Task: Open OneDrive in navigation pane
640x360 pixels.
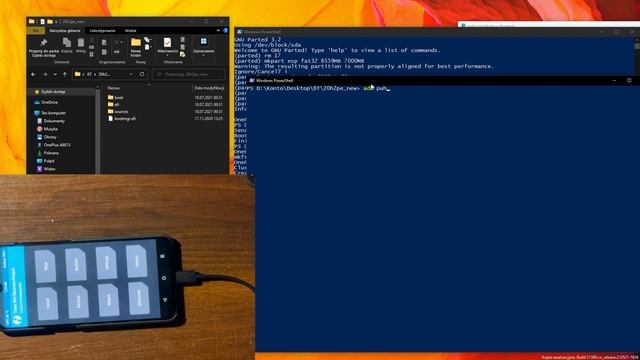Action: point(49,102)
